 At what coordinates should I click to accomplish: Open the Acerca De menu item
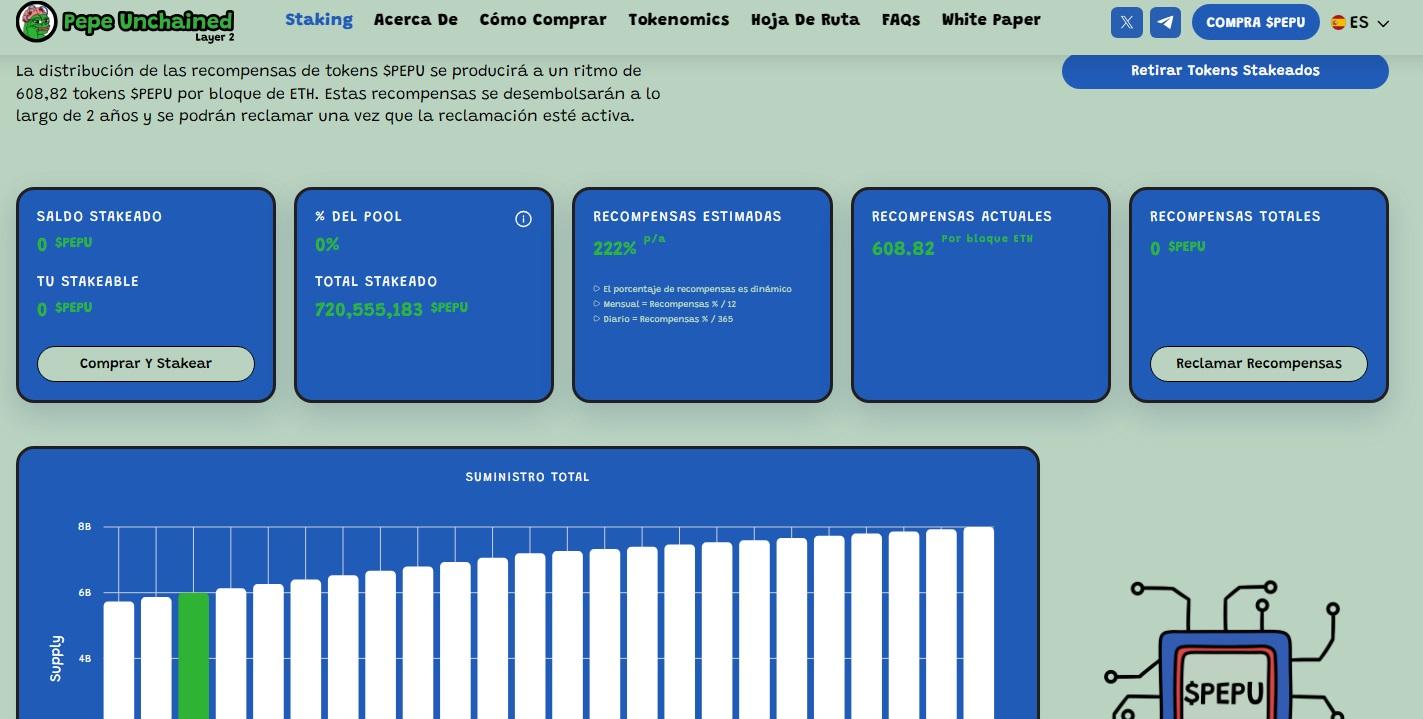click(416, 19)
